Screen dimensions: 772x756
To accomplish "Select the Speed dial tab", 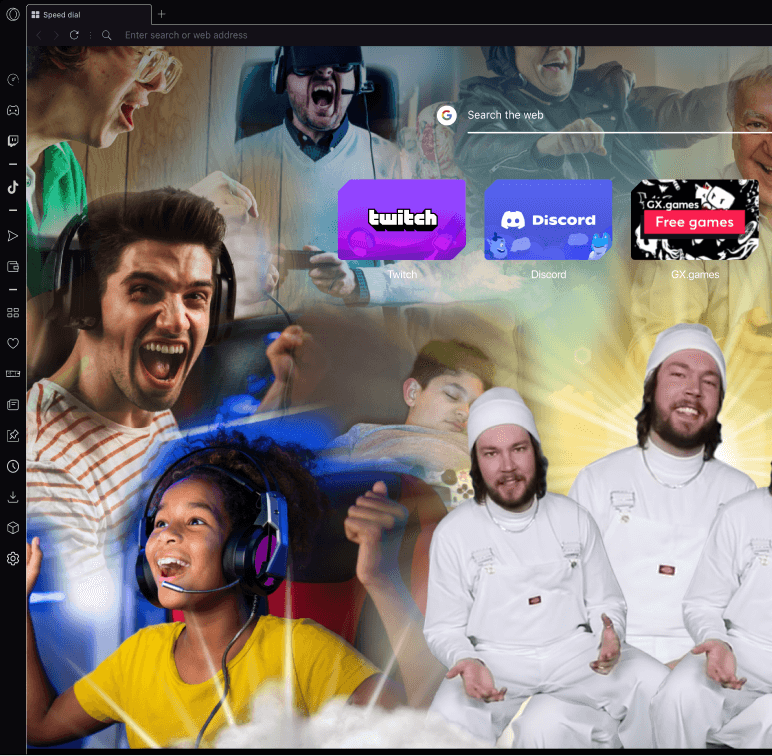I will [x=89, y=15].
